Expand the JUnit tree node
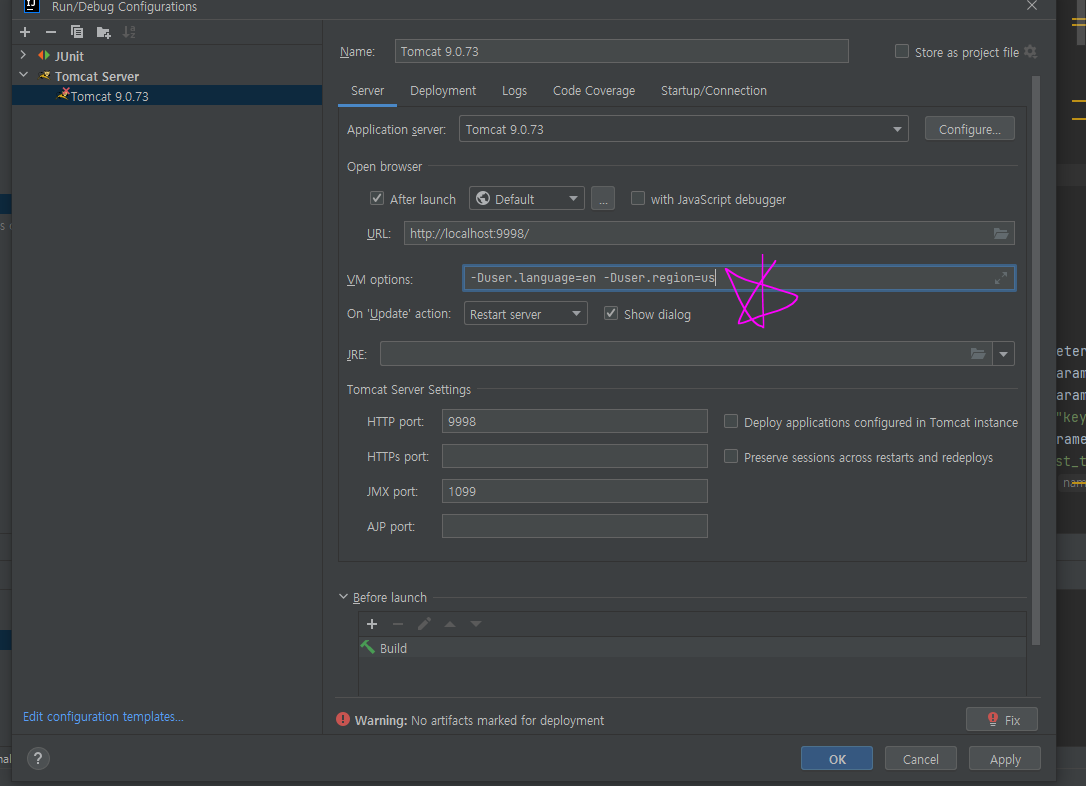Image resolution: width=1086 pixels, height=786 pixels. point(24,55)
